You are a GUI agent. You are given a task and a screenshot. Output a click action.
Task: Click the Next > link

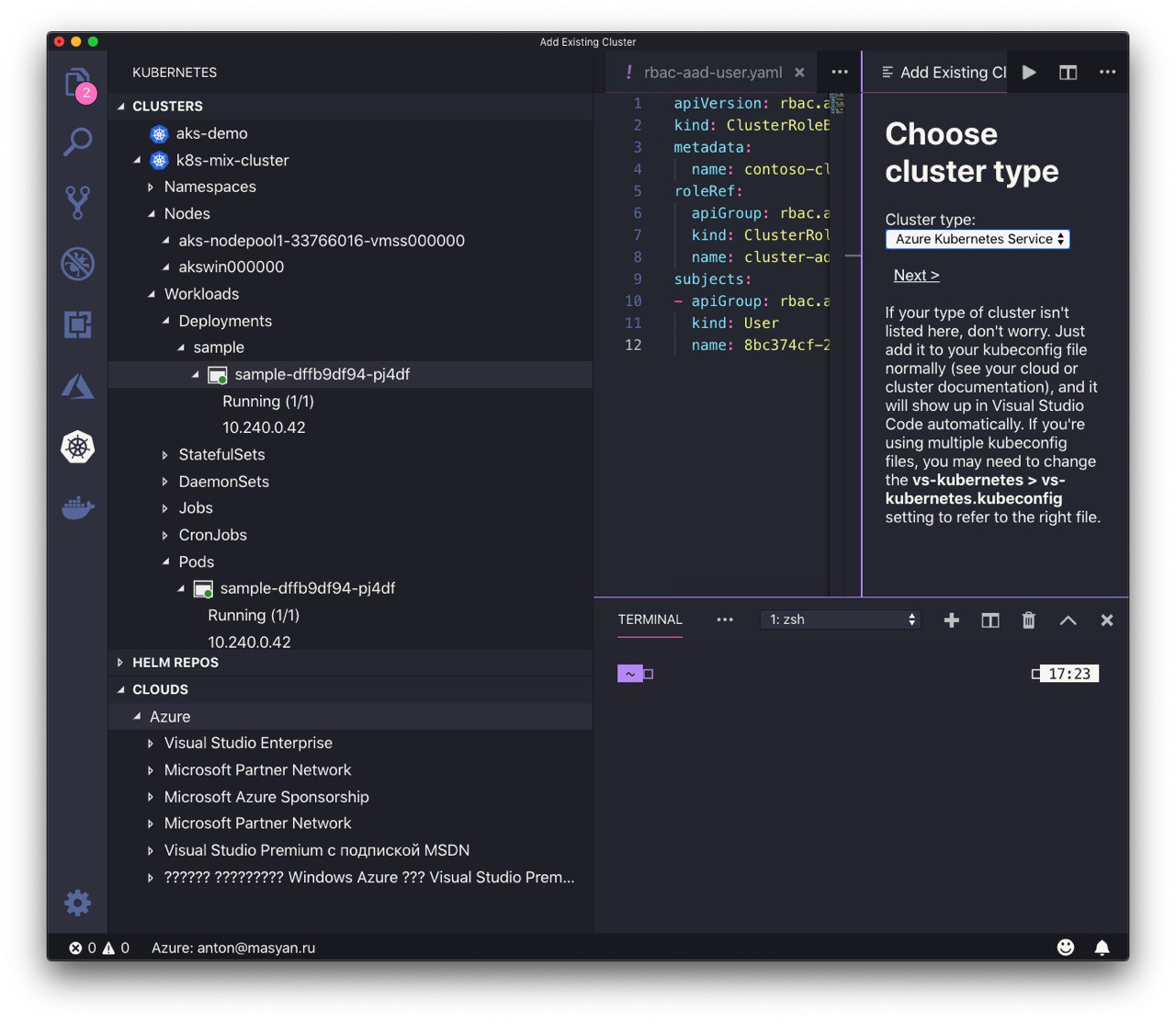916,276
